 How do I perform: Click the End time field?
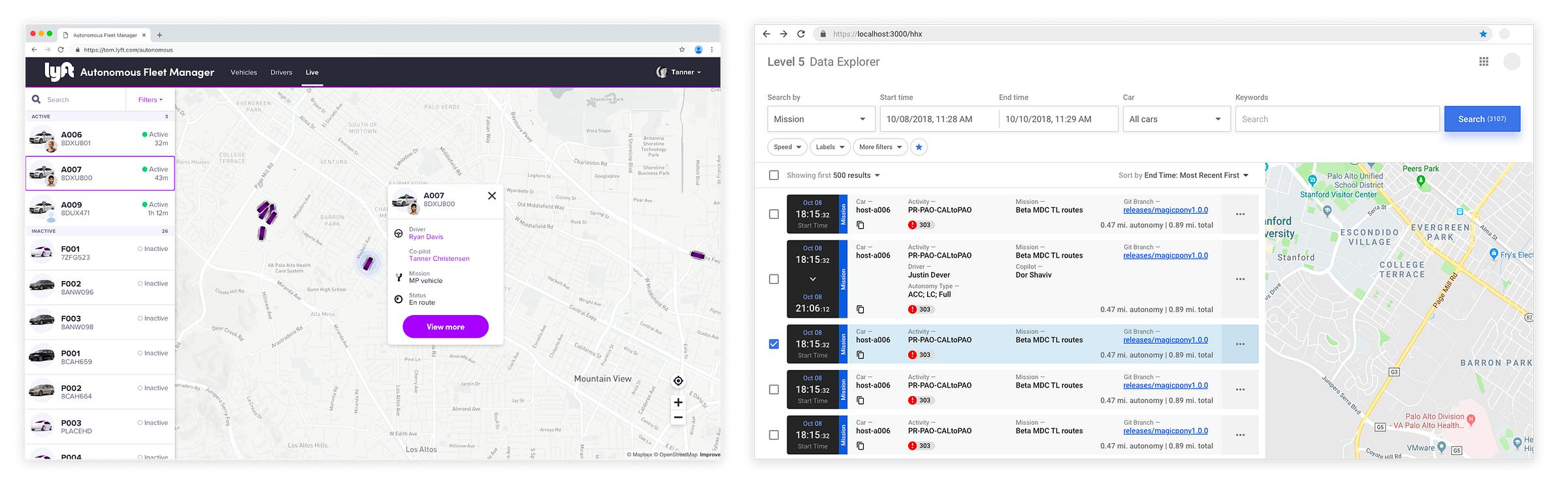click(x=1058, y=119)
